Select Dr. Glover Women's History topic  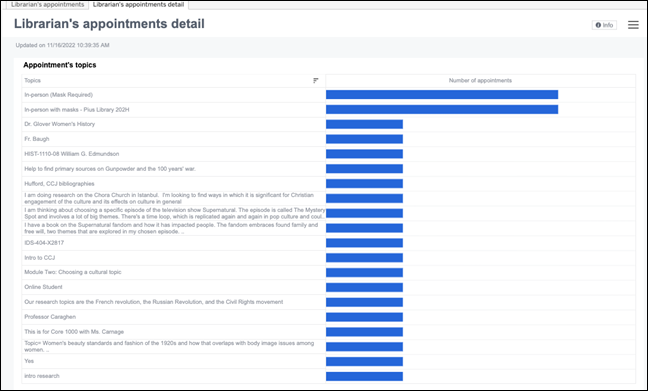[x=60, y=124]
